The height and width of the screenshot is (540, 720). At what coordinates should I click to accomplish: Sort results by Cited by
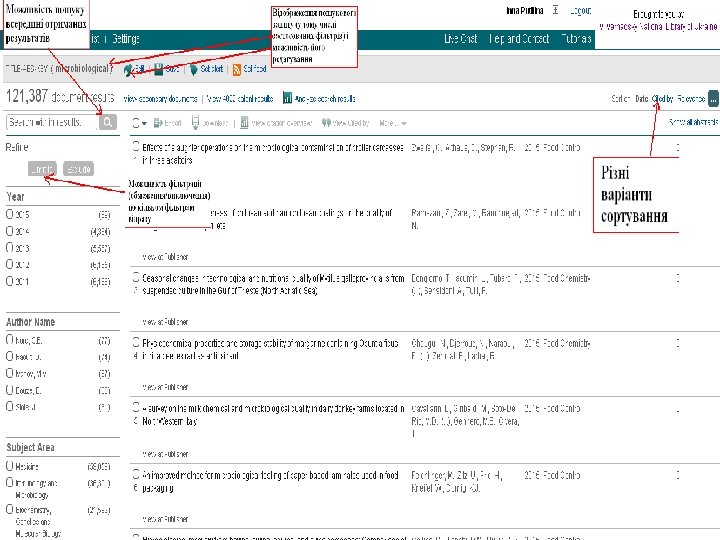pos(662,99)
